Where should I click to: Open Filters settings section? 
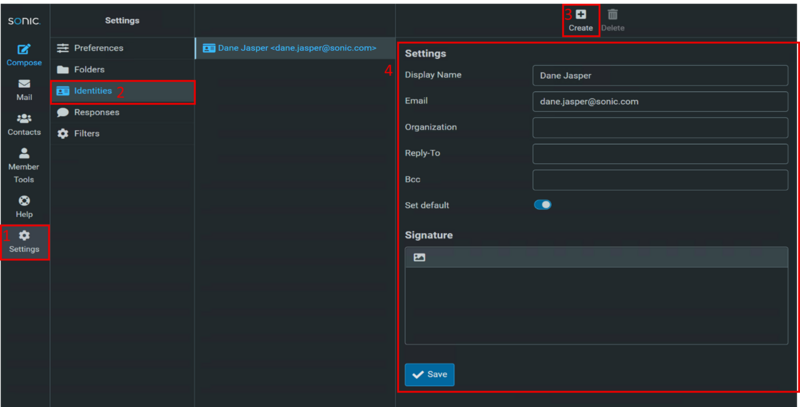tap(86, 133)
